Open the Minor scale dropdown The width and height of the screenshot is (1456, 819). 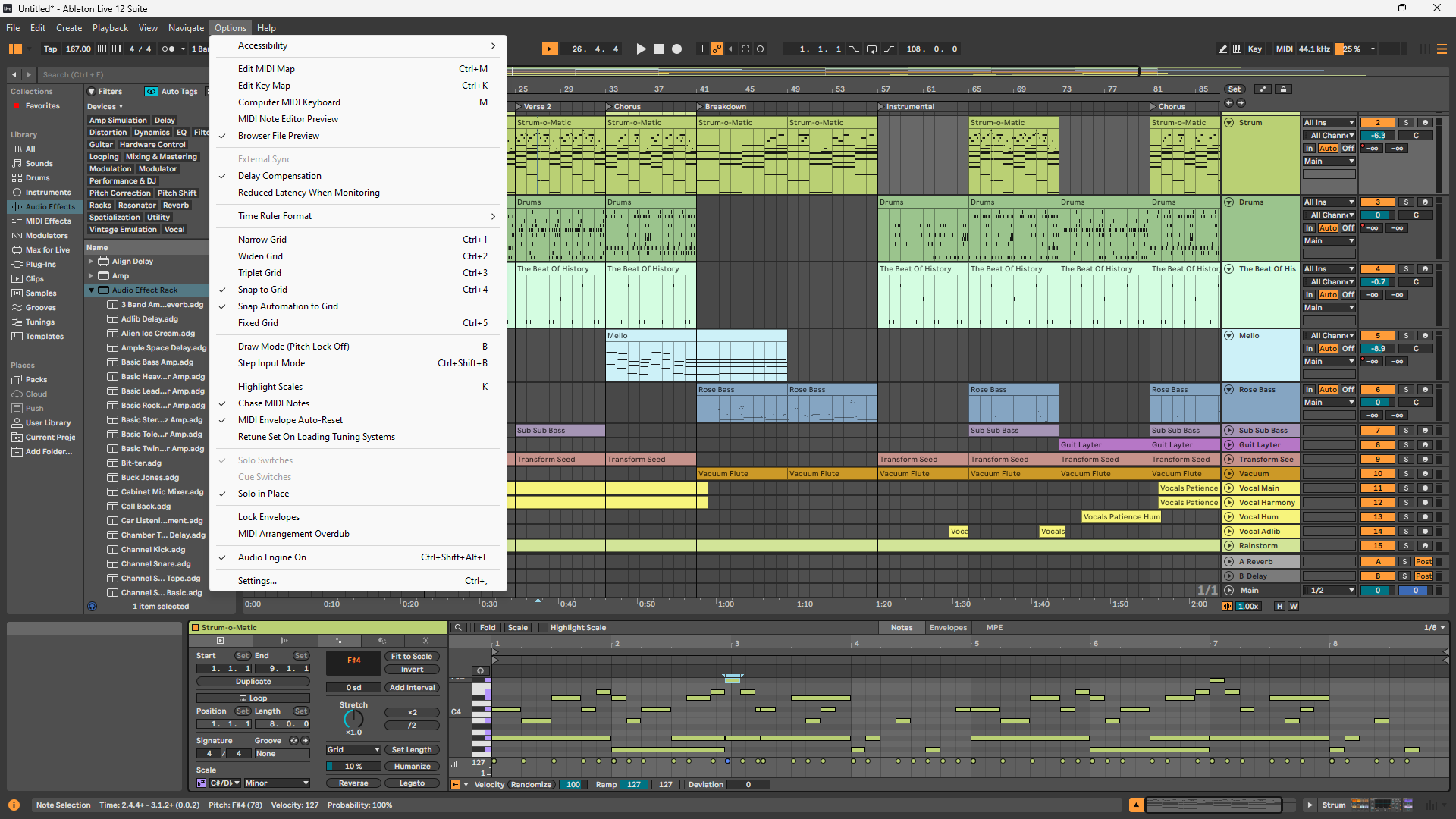click(x=277, y=783)
